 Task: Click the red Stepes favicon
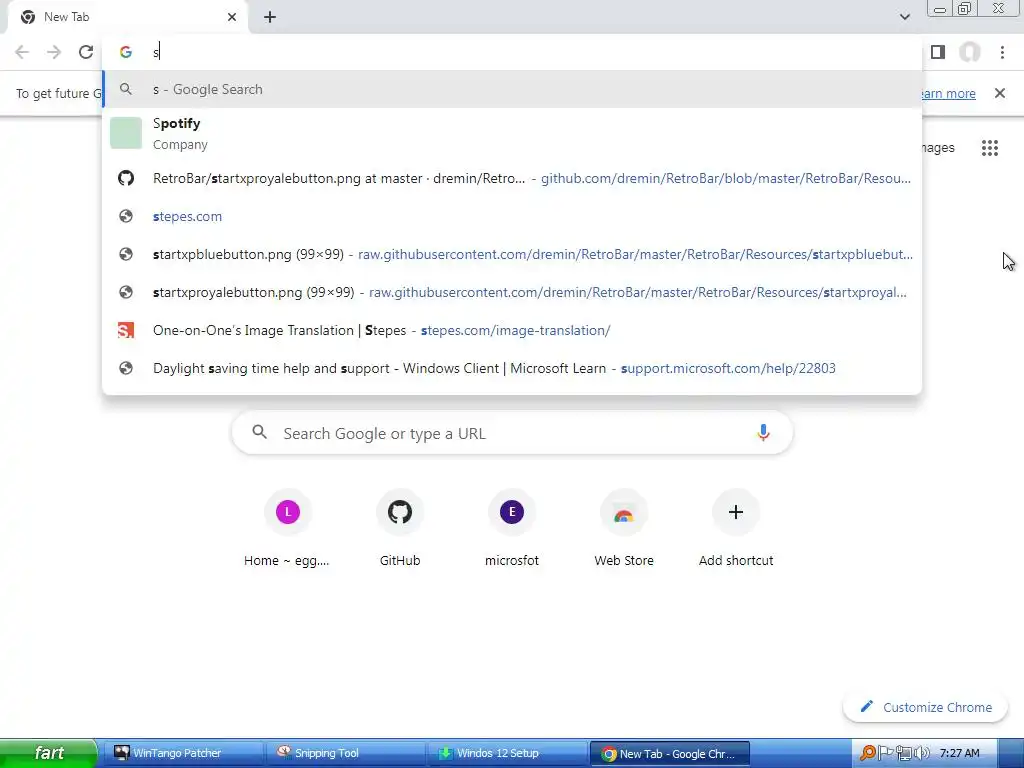pyautogui.click(x=126, y=330)
